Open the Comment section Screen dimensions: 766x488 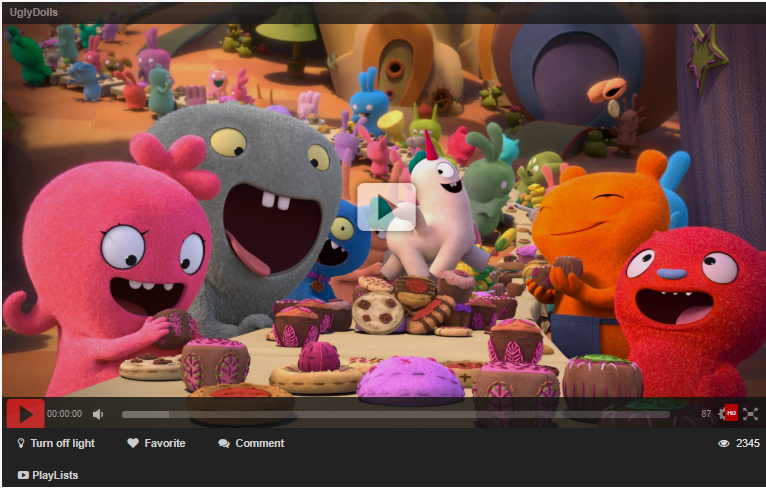click(x=252, y=443)
